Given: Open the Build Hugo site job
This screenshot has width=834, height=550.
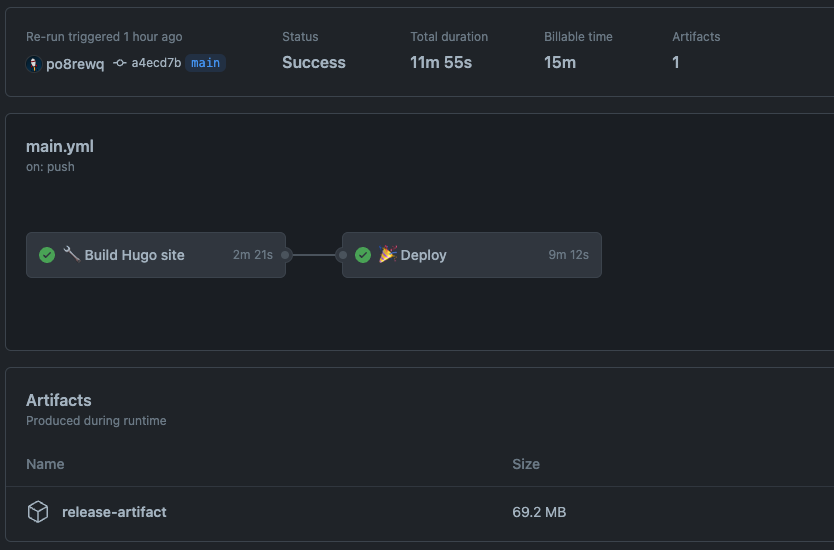Looking at the screenshot, I should click(156, 255).
